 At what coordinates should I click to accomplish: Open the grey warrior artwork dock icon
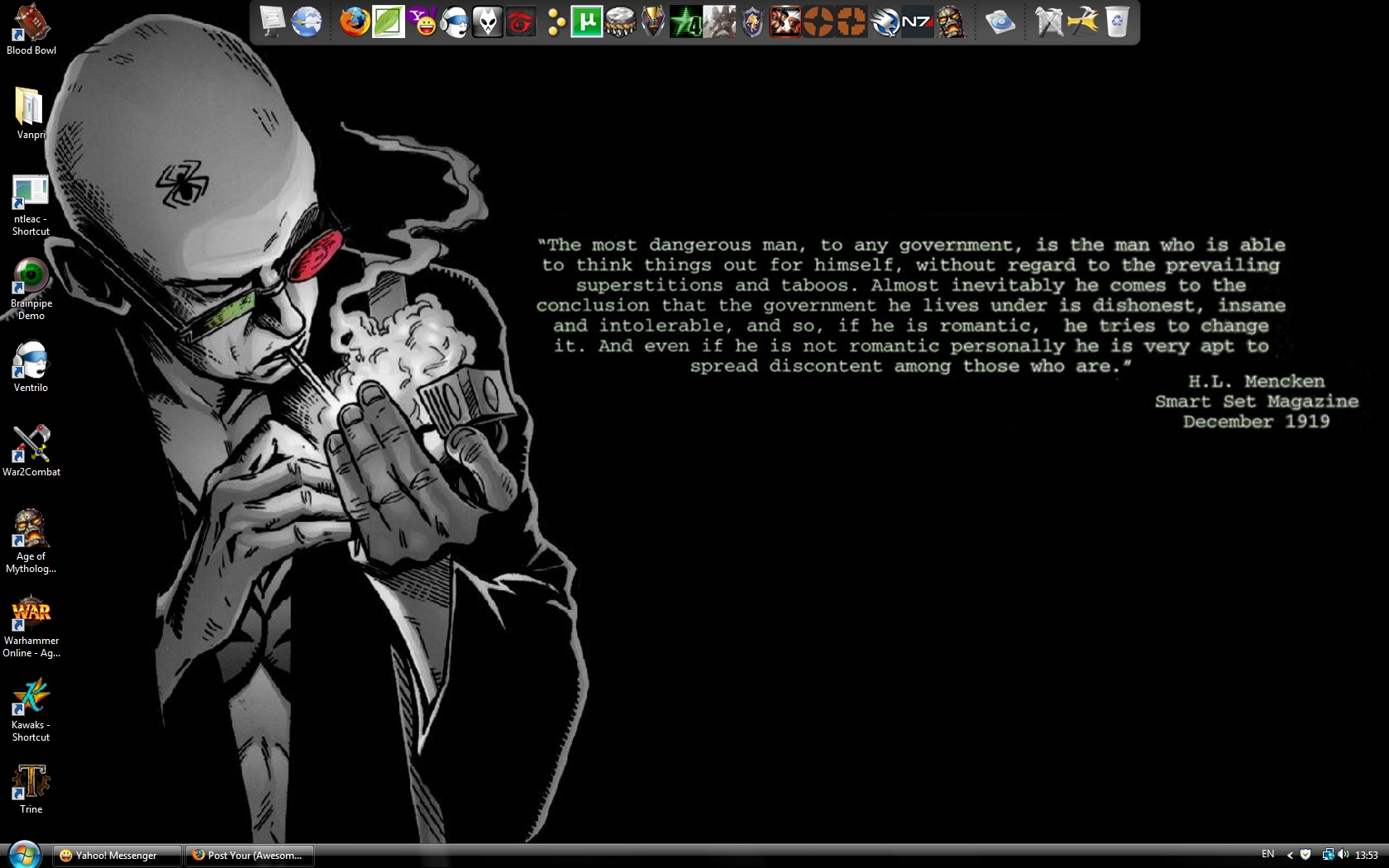pyautogui.click(x=719, y=21)
